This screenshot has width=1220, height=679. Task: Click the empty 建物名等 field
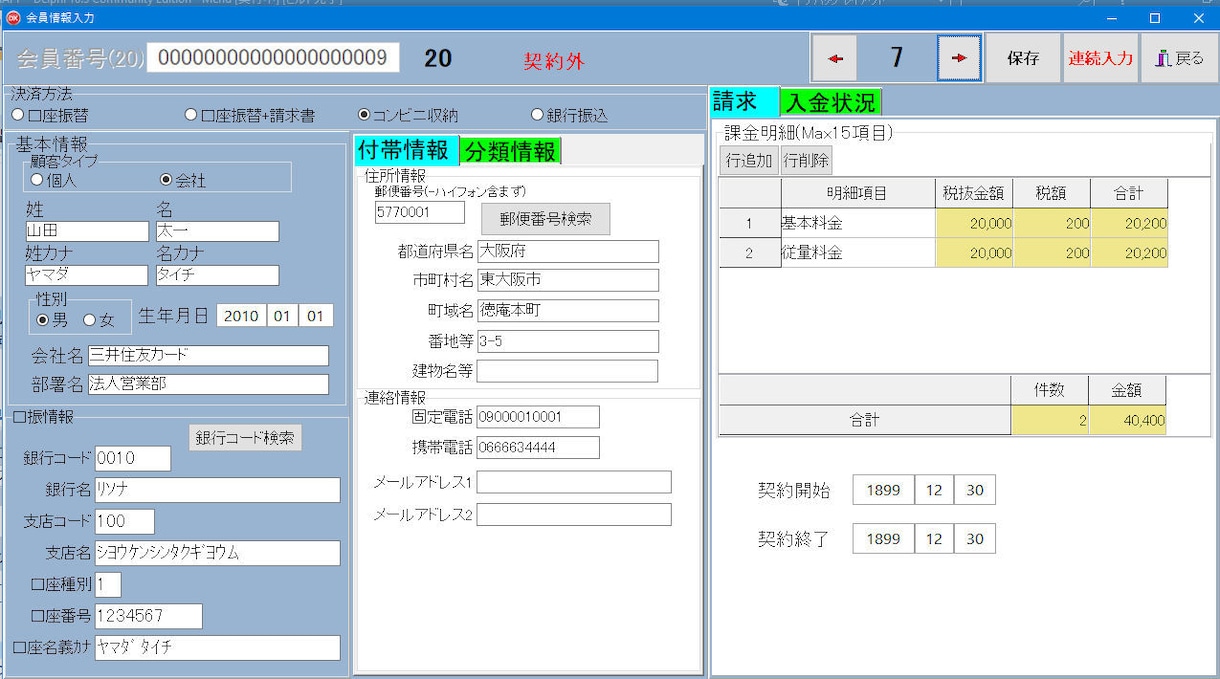click(568, 371)
